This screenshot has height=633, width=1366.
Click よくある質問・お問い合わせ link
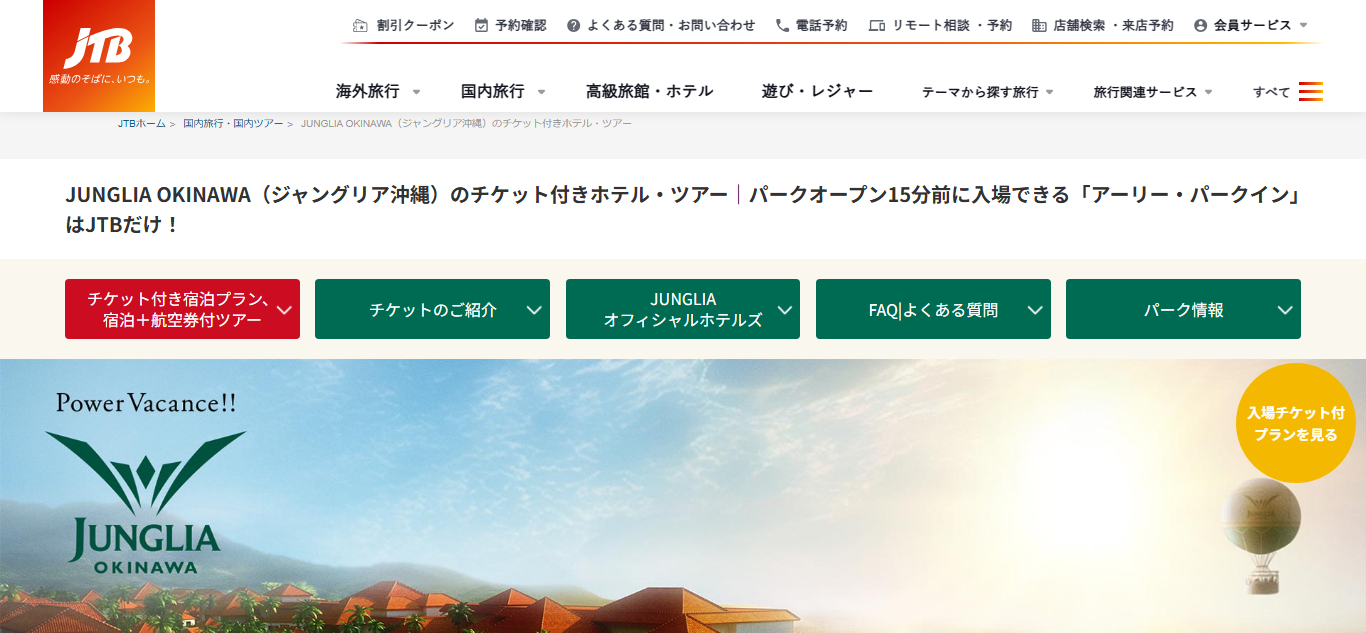[x=671, y=26]
